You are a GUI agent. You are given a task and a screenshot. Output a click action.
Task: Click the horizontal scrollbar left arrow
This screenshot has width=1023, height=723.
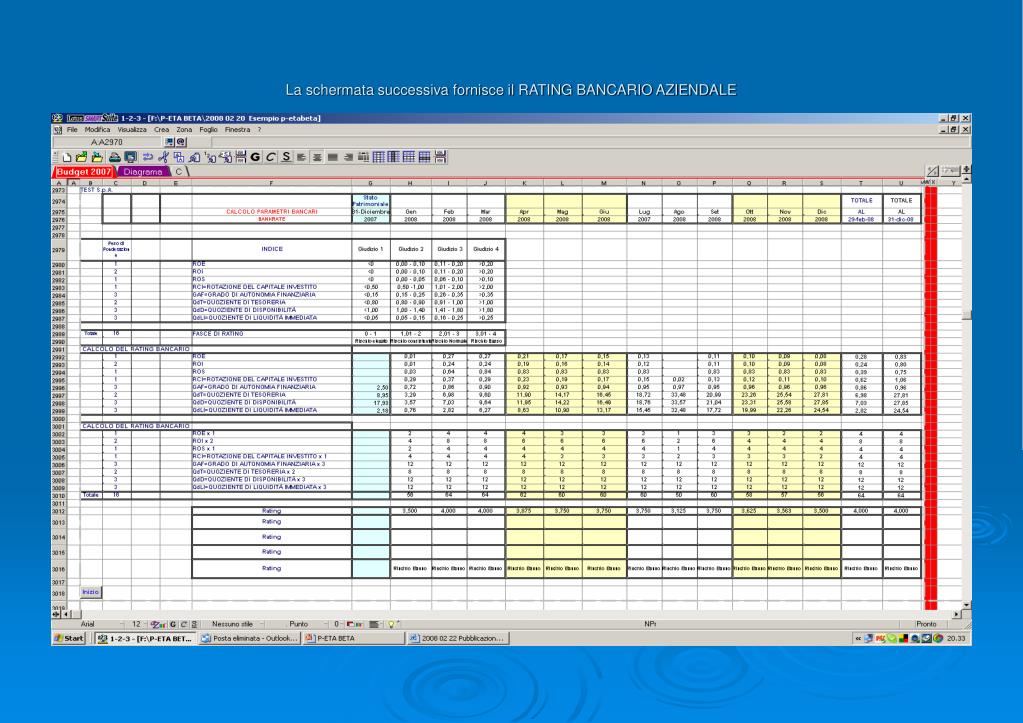pyautogui.click(x=67, y=614)
